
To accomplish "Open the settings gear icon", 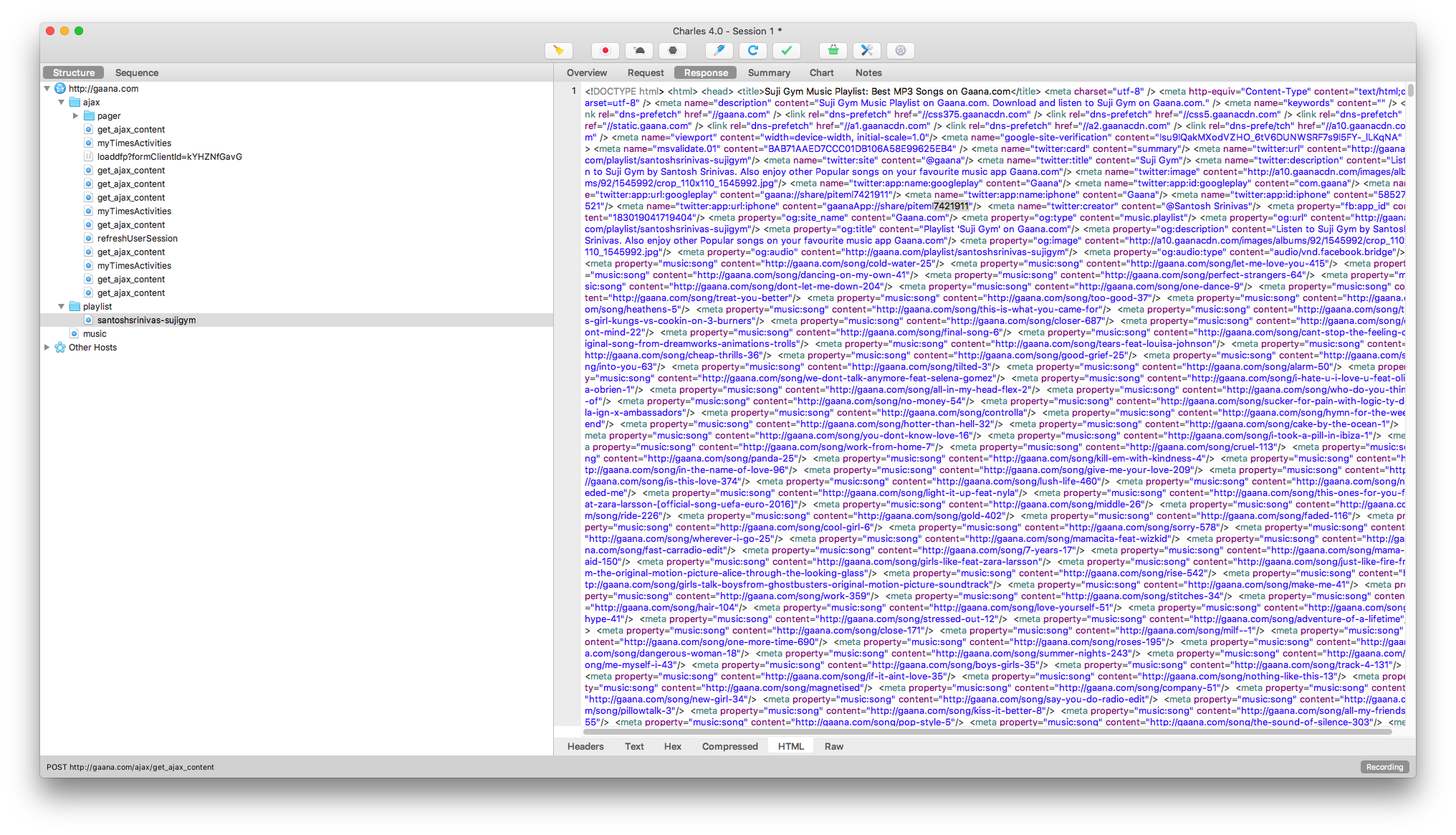I will tap(901, 50).
